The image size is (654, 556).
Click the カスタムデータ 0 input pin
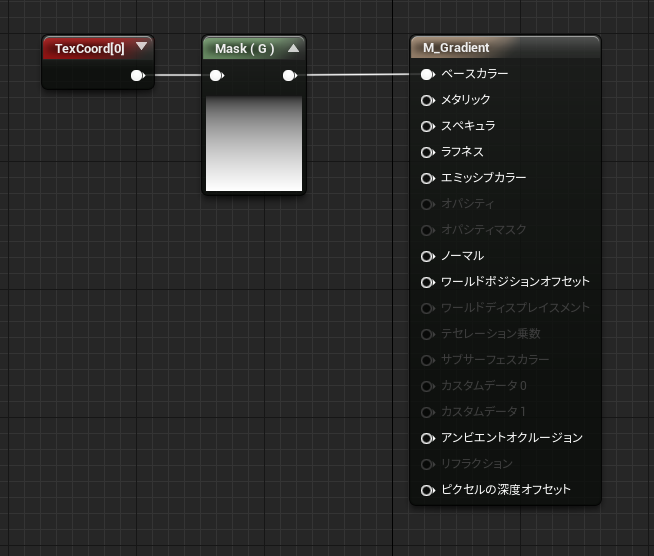click(x=428, y=386)
